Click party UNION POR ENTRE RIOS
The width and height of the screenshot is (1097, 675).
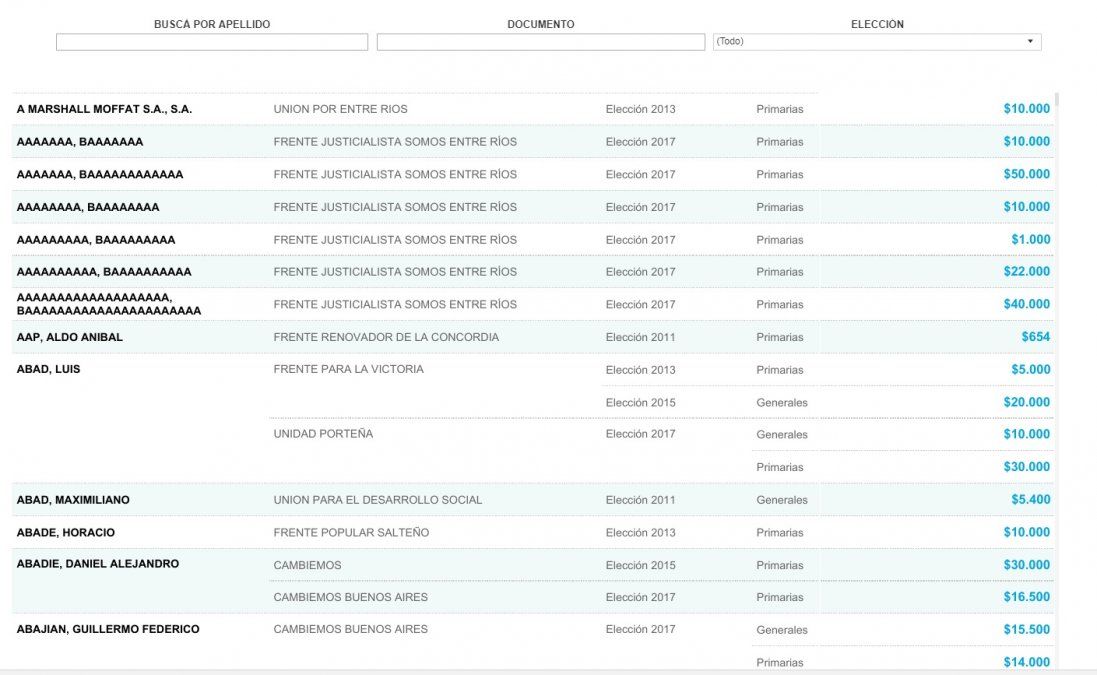(x=340, y=109)
